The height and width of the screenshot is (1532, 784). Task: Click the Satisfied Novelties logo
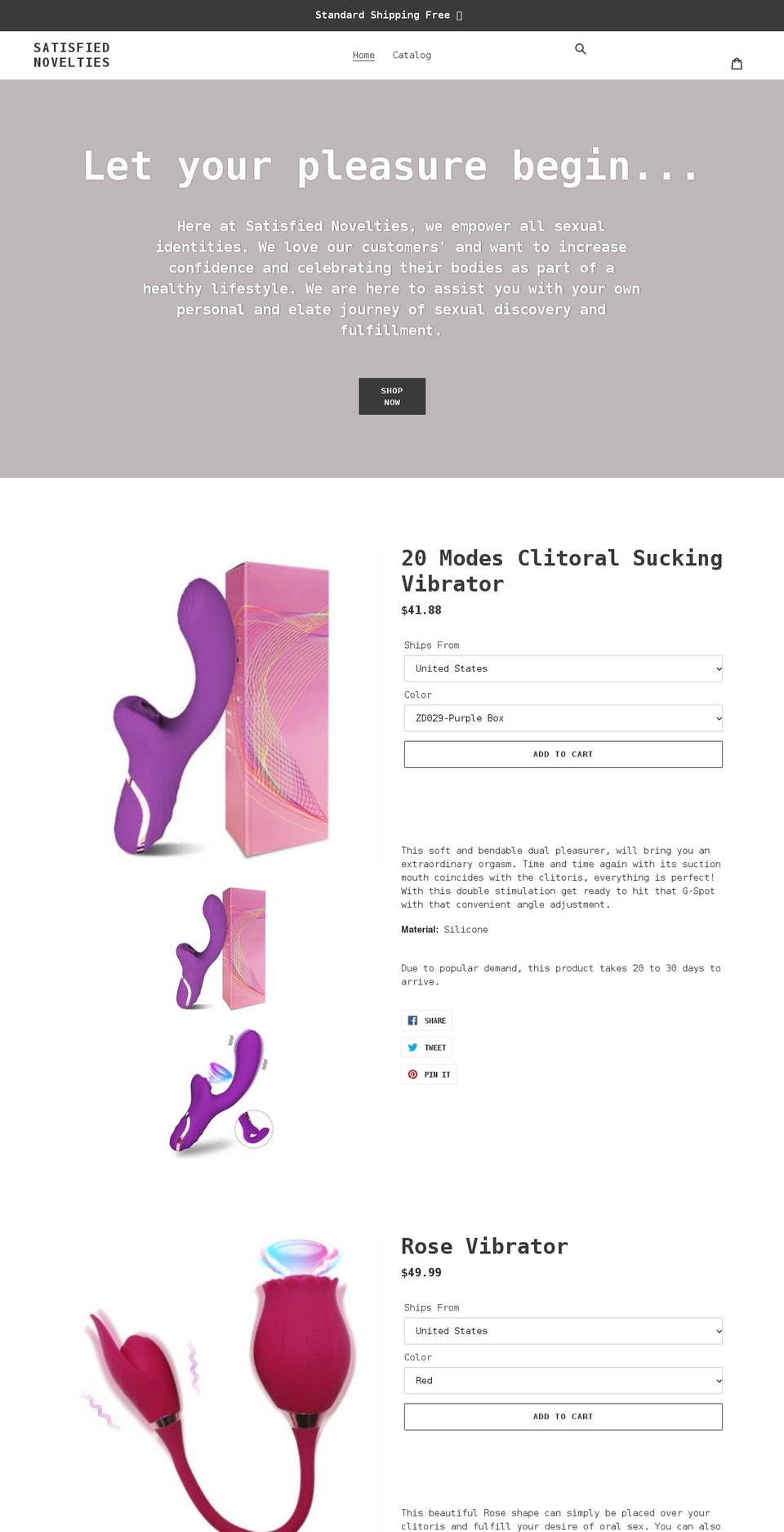tap(72, 55)
